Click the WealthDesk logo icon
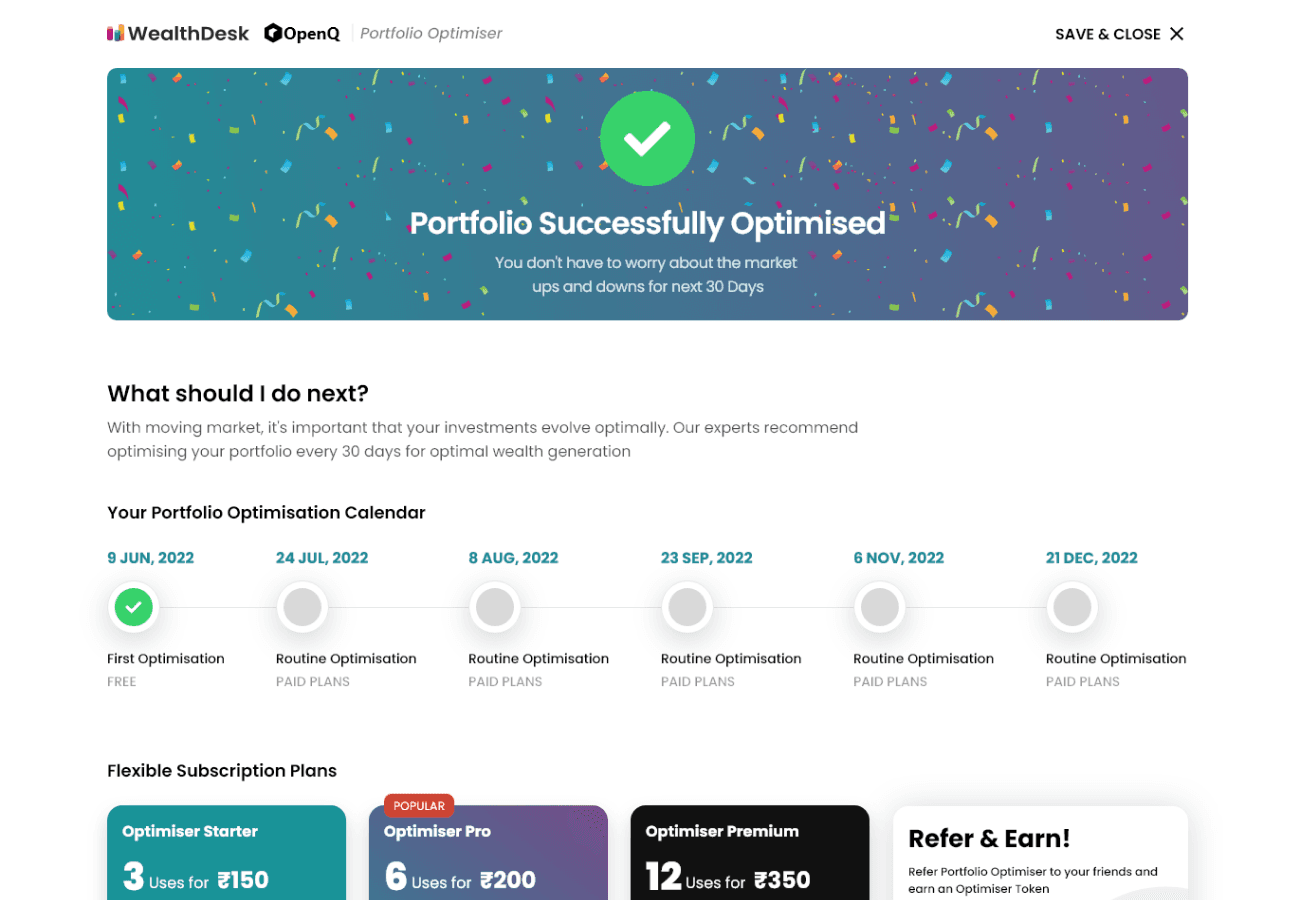Screen dimensions: 1296x900 116,33
